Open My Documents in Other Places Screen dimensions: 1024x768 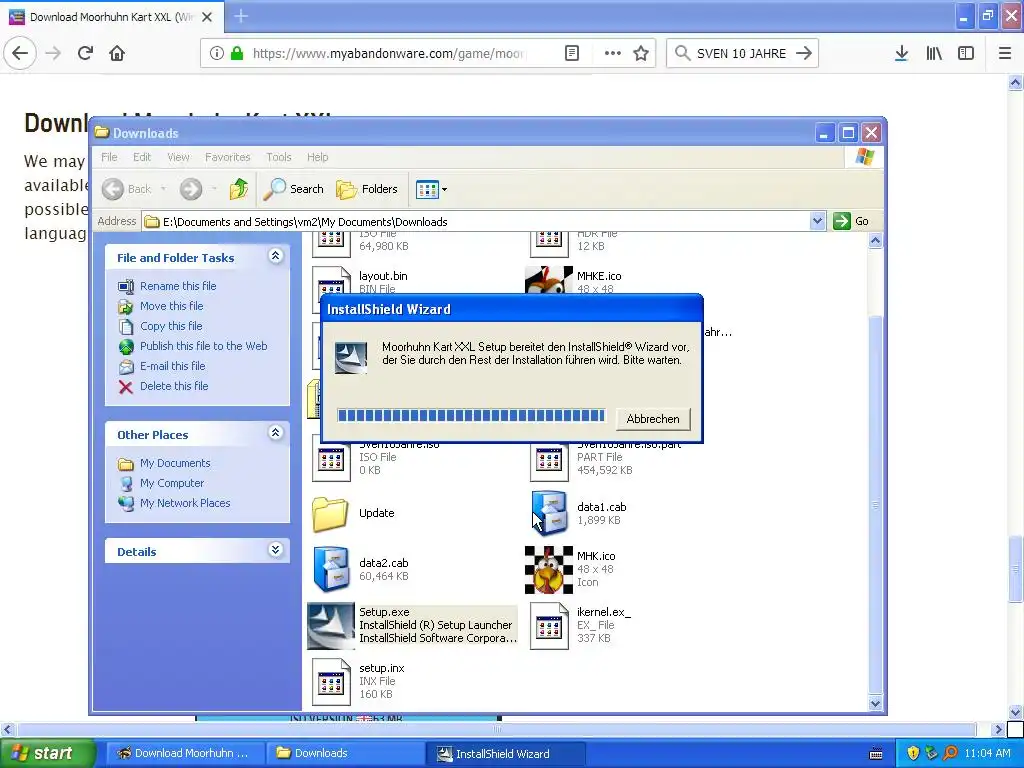[x=175, y=463]
